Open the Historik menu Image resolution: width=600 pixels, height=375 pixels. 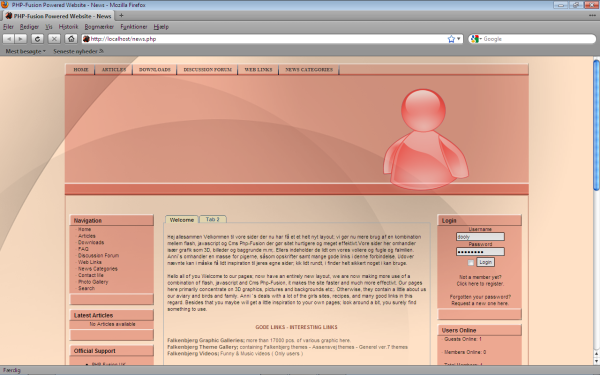(x=68, y=27)
